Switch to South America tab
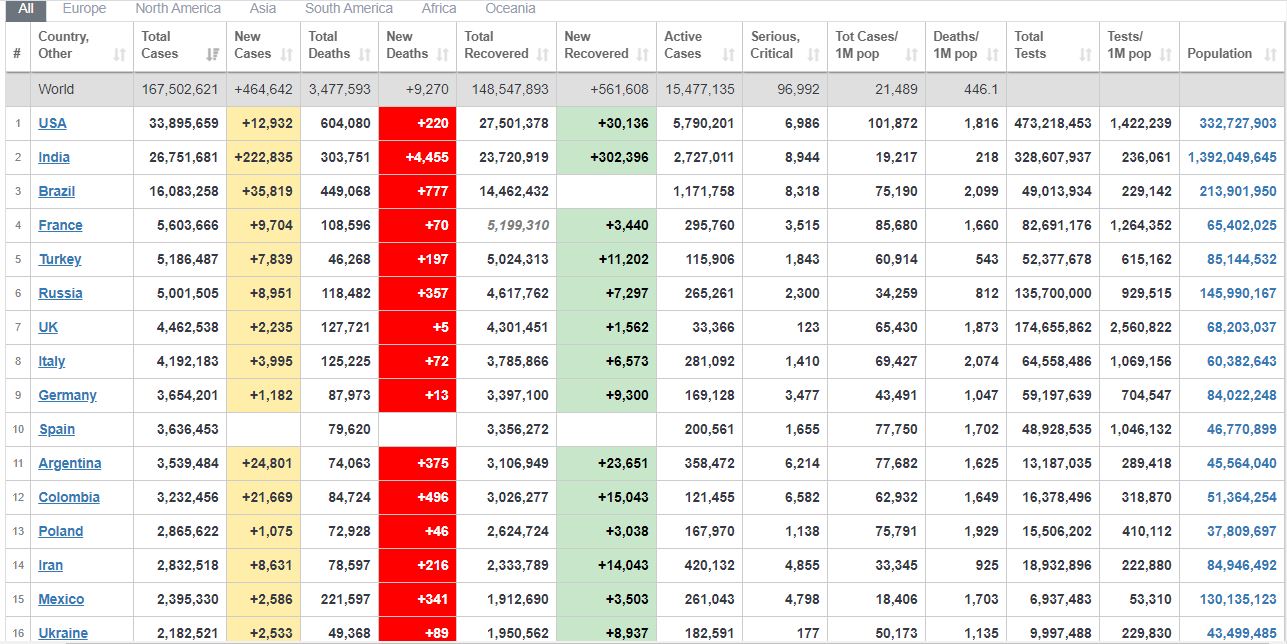Screen dimensions: 1287x644 pos(349,8)
